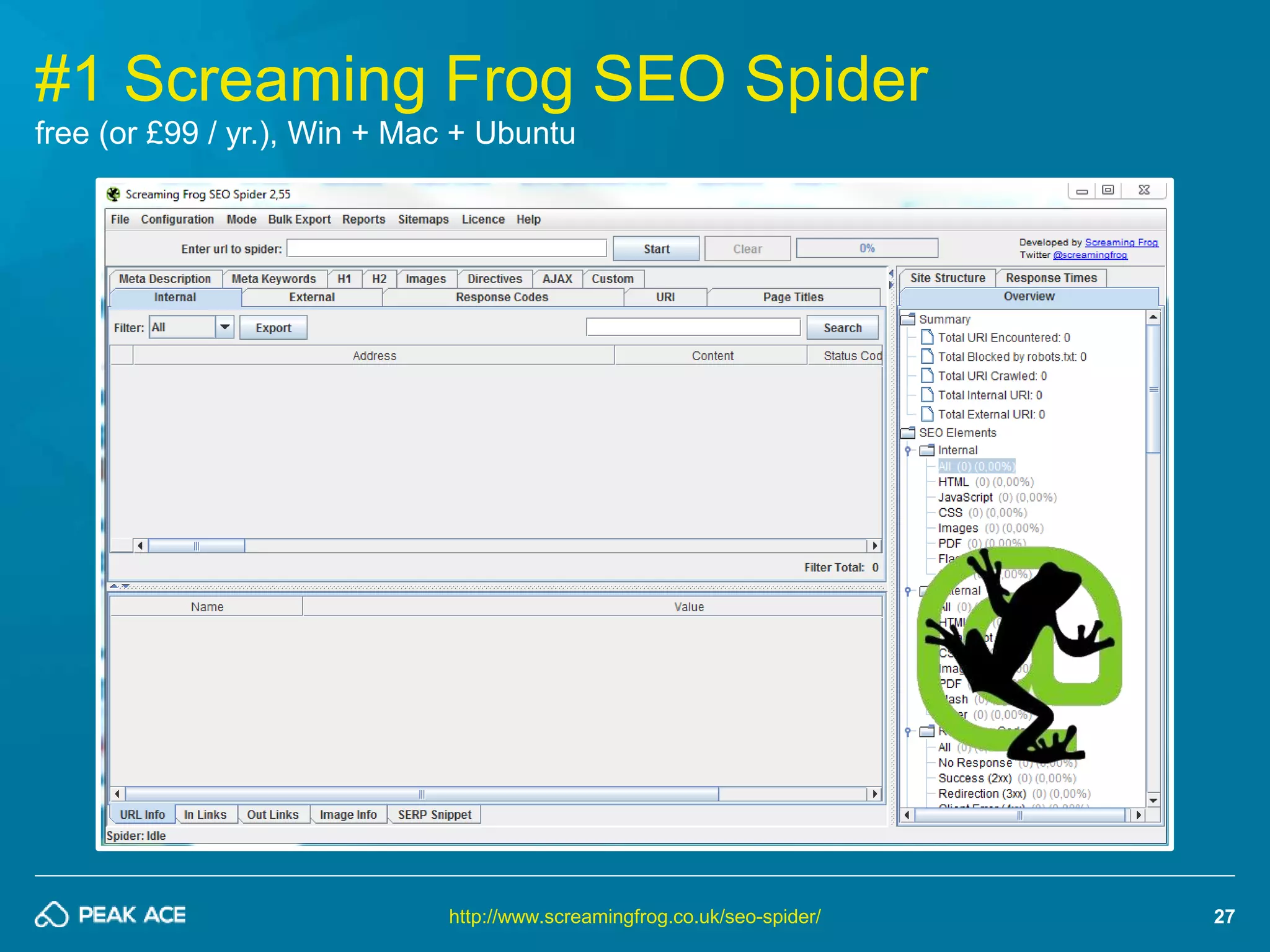Screen dimensions: 1270x952
Task: Click the Summary folder icon
Action: (908, 319)
